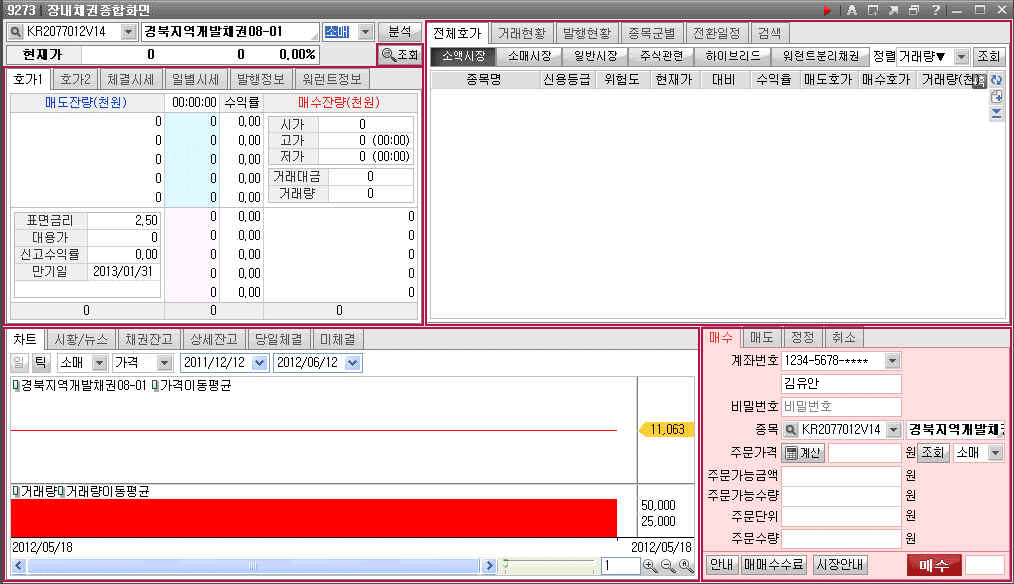Image resolution: width=1014 pixels, height=584 pixels.
Task: Open the chart start date 2011/12/12 dropdown
Action: (x=260, y=362)
